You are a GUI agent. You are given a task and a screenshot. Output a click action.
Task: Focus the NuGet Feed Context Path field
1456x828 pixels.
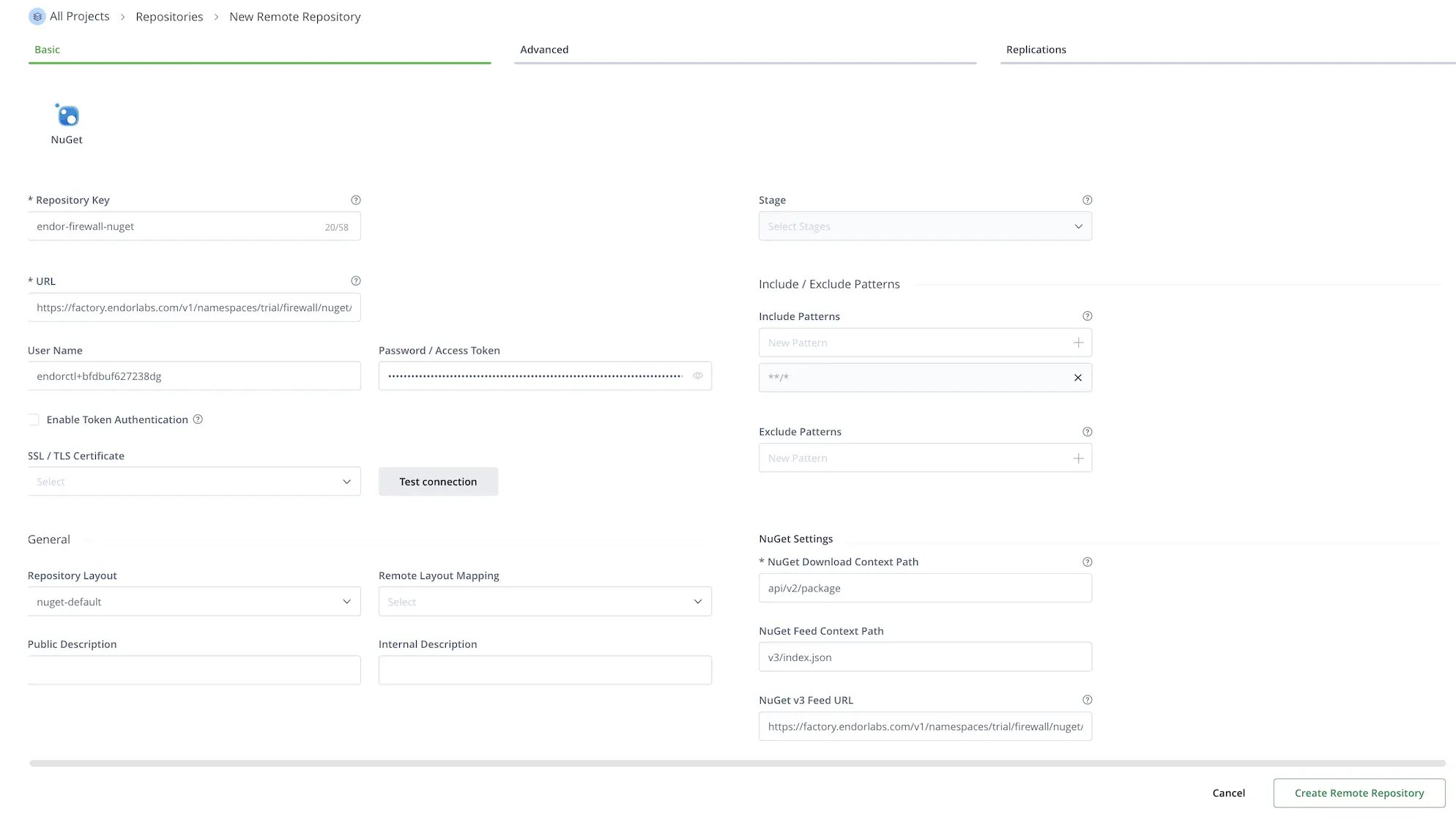tap(925, 657)
